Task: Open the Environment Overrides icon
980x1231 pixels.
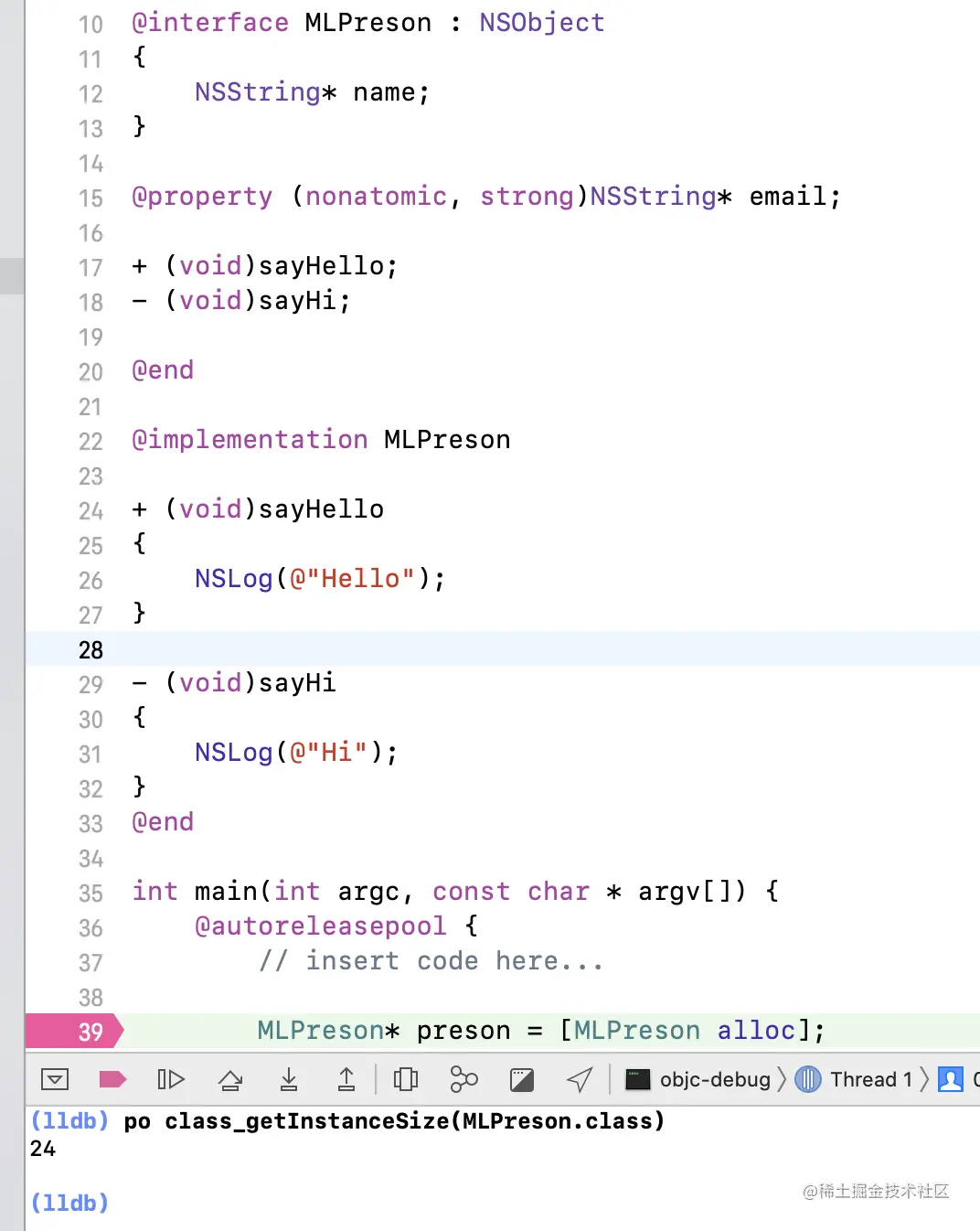Action: point(522,1080)
